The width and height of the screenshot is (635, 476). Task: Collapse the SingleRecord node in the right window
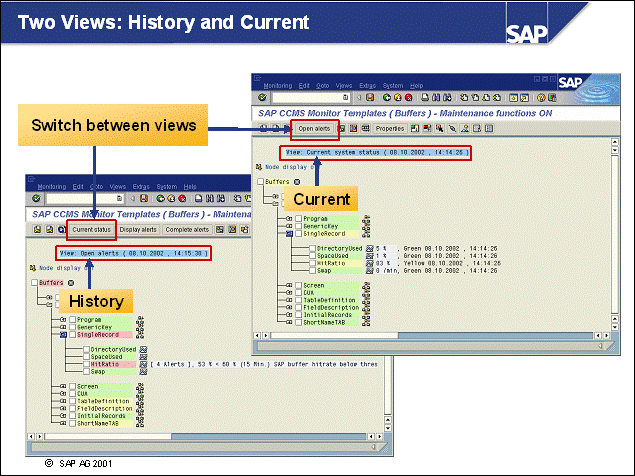[287, 233]
